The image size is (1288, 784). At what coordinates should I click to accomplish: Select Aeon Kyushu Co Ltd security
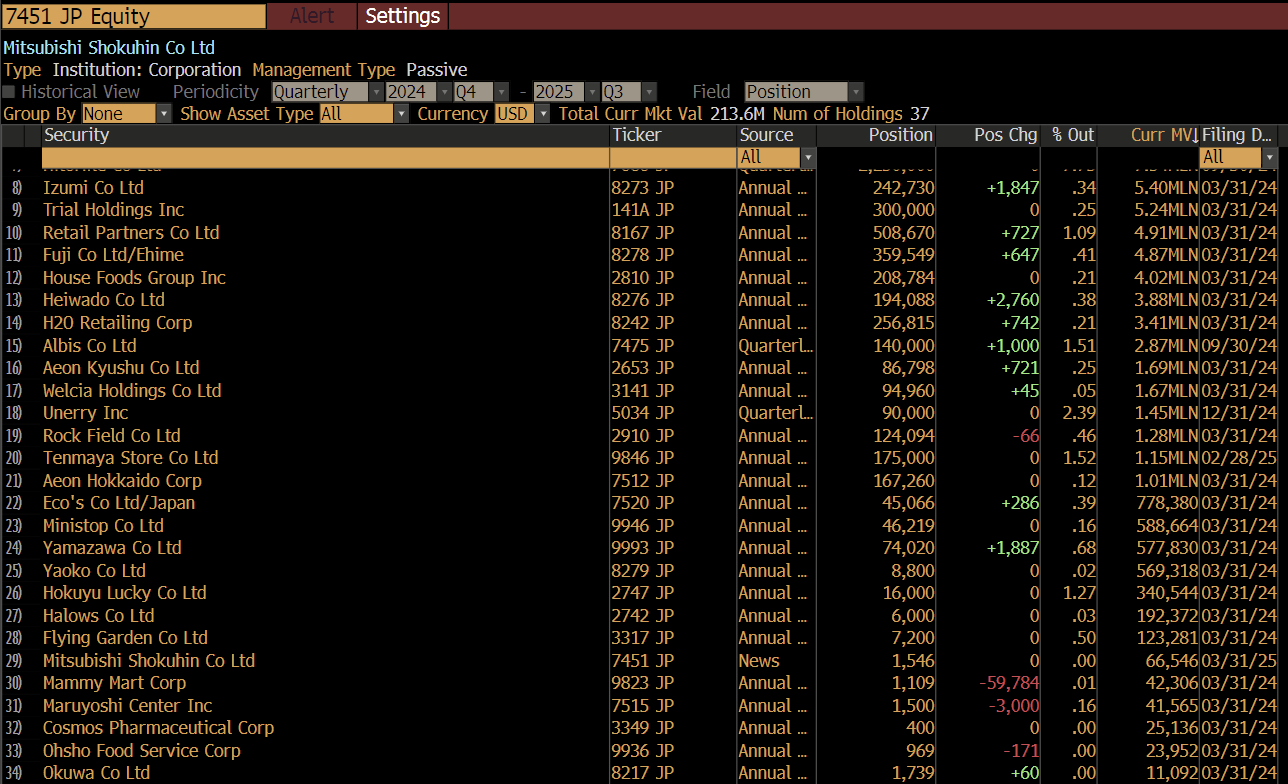pyautogui.click(x=121, y=368)
